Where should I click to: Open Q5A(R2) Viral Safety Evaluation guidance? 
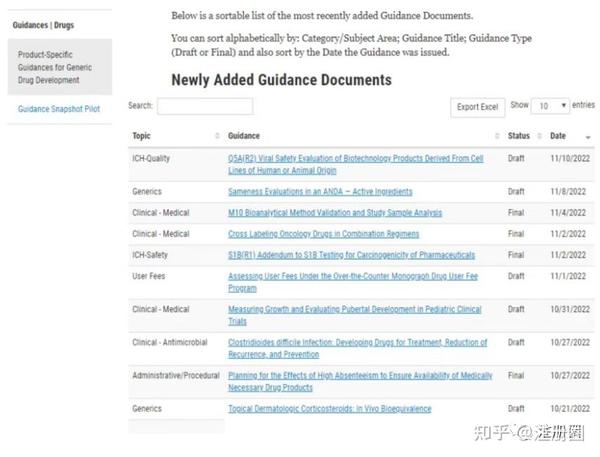click(x=355, y=165)
